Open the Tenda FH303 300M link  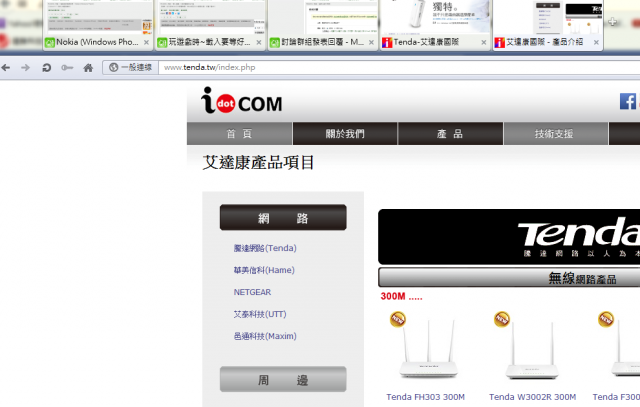tap(425, 397)
